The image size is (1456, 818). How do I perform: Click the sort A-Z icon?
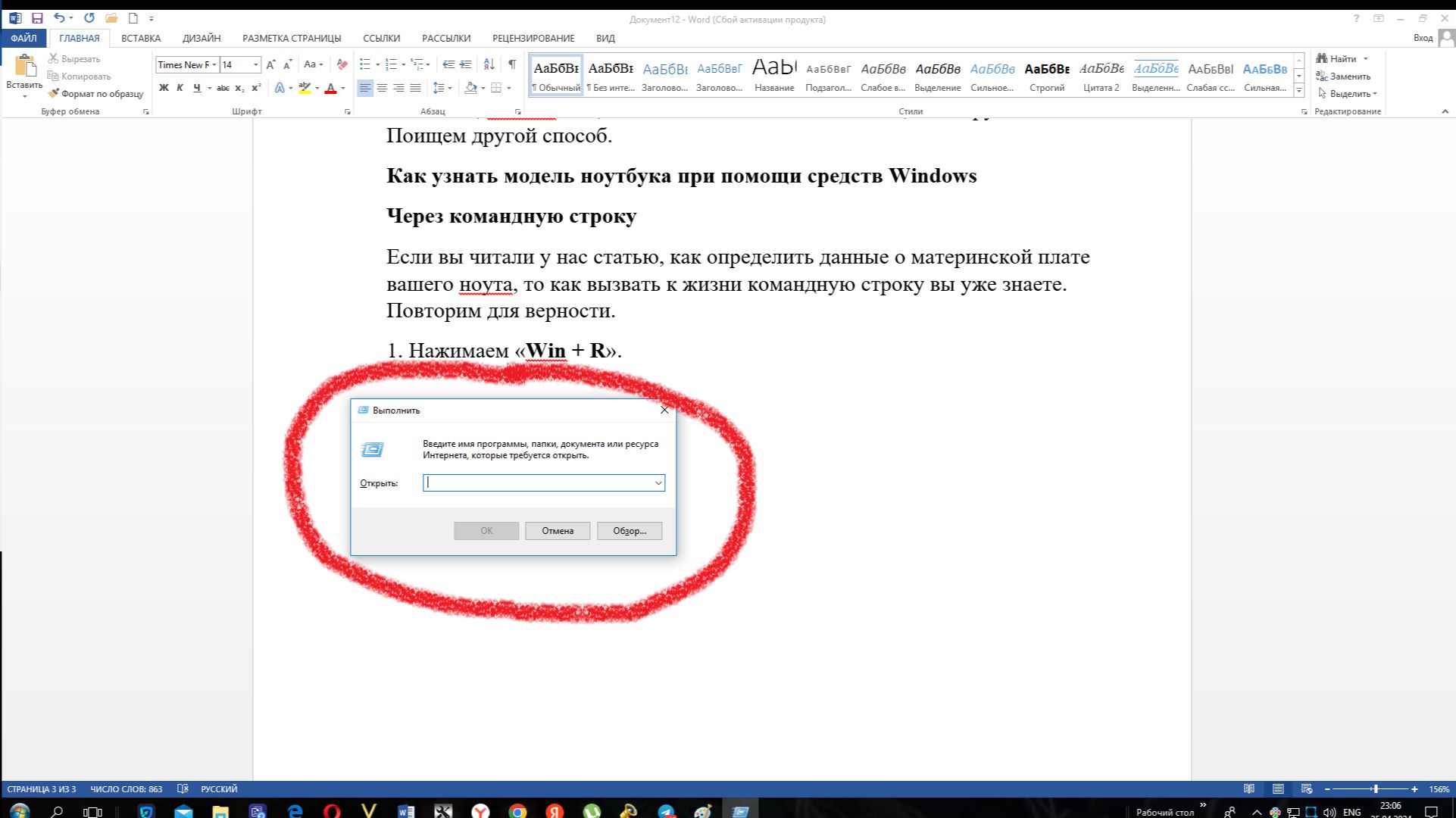[489, 64]
